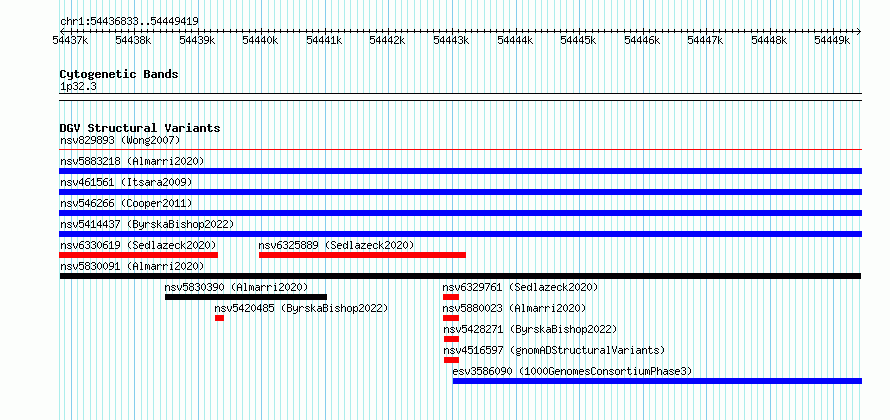
Task: Open the nsv5883218 (Almarri2020) label
Action: (132, 161)
